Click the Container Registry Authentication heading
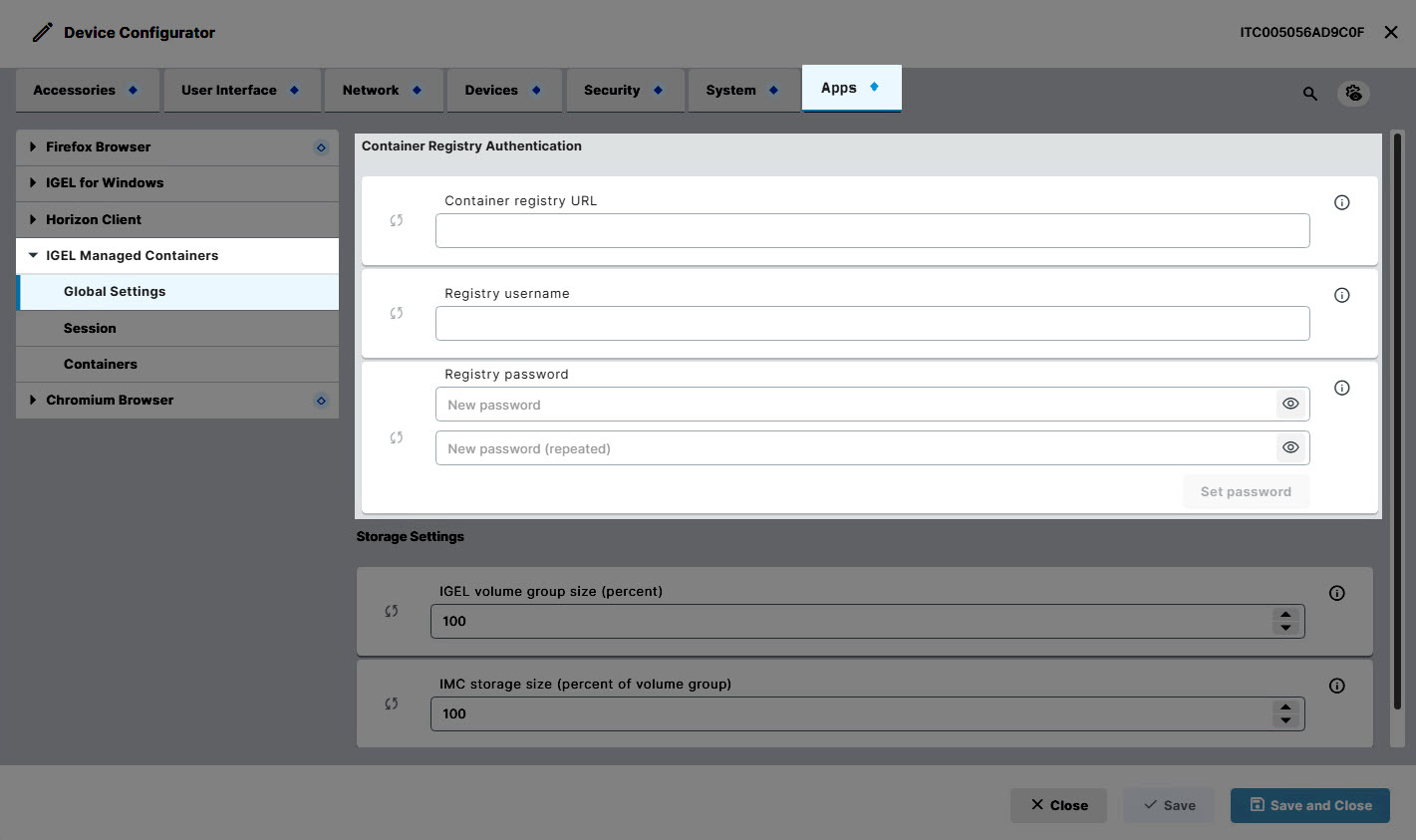This screenshot has width=1416, height=840. click(x=471, y=145)
